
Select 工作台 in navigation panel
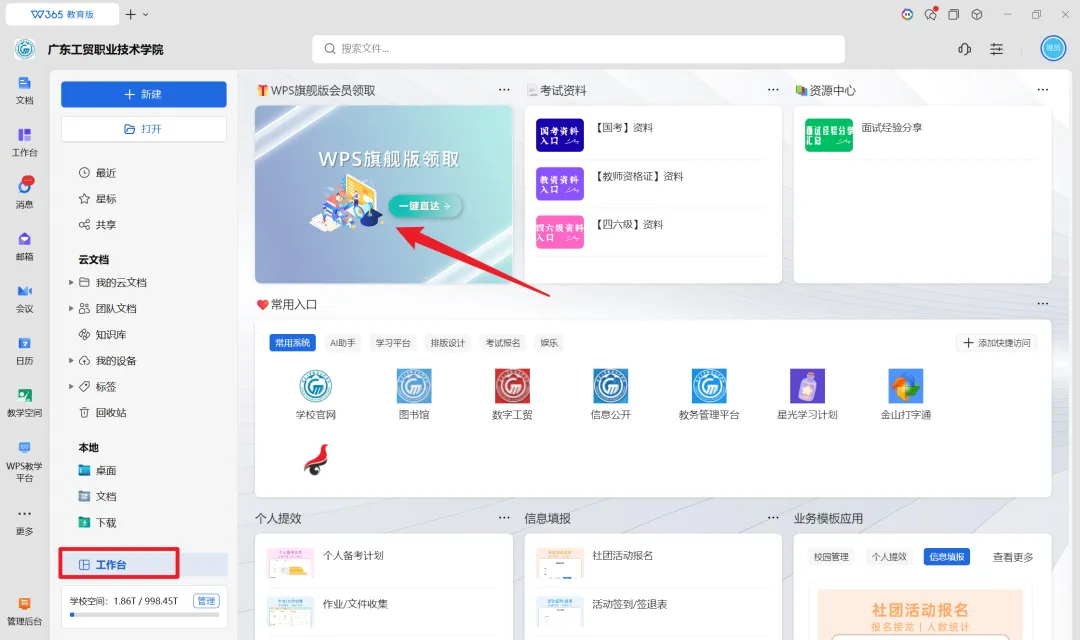pos(143,565)
